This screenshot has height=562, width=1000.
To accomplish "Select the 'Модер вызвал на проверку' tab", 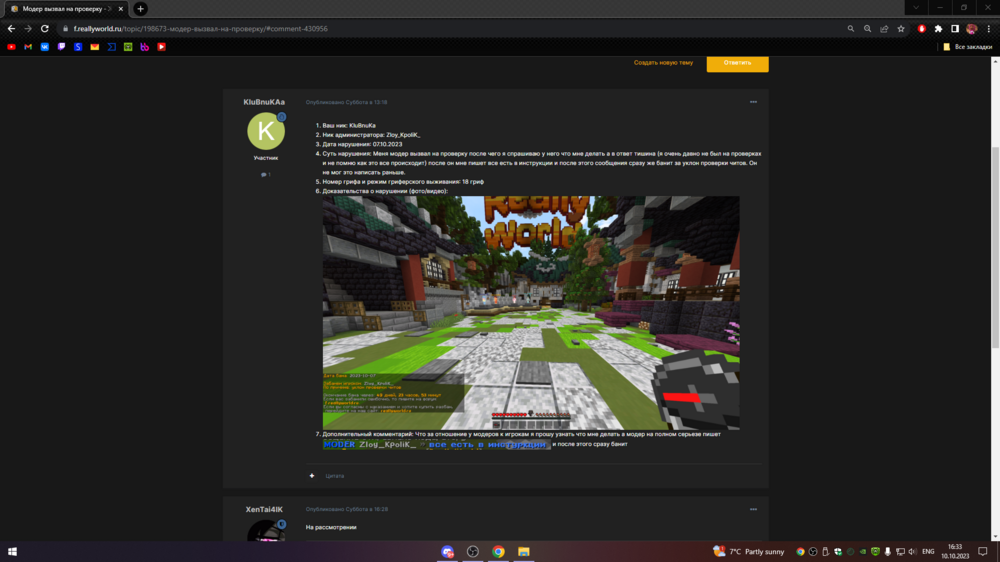I will 64,9.
